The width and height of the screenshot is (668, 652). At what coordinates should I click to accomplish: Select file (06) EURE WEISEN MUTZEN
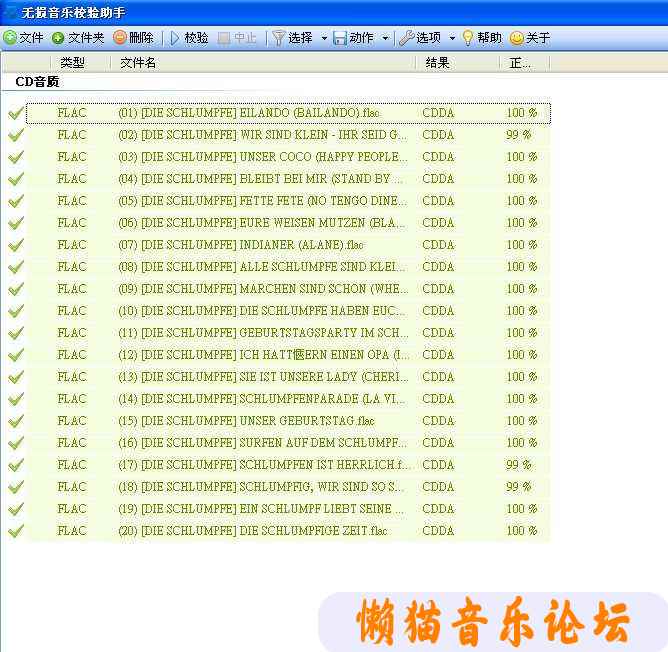pos(262,223)
